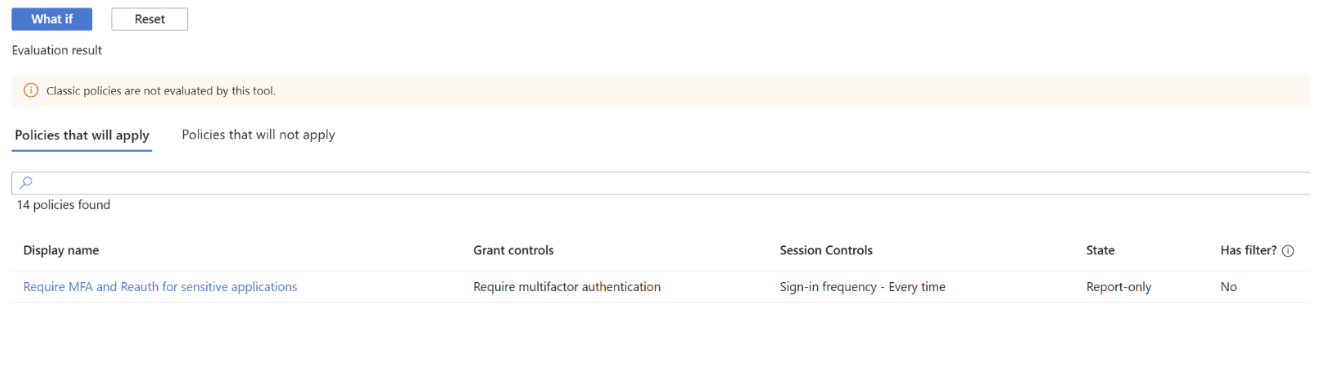
Task: Select the Require multifactor authentication cell
Action: click(567, 287)
